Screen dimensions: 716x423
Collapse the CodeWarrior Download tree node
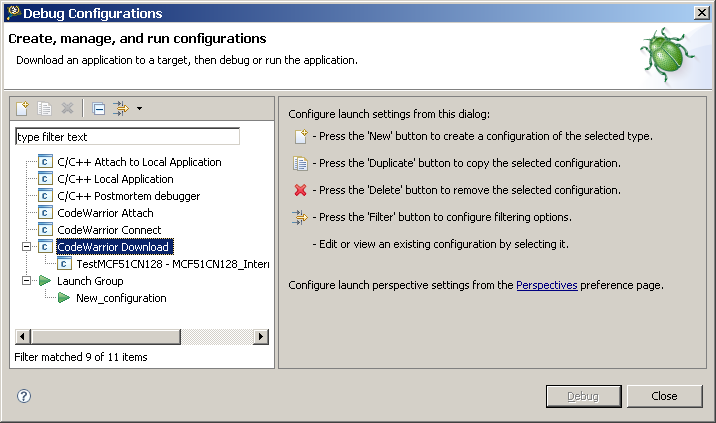click(x=26, y=247)
